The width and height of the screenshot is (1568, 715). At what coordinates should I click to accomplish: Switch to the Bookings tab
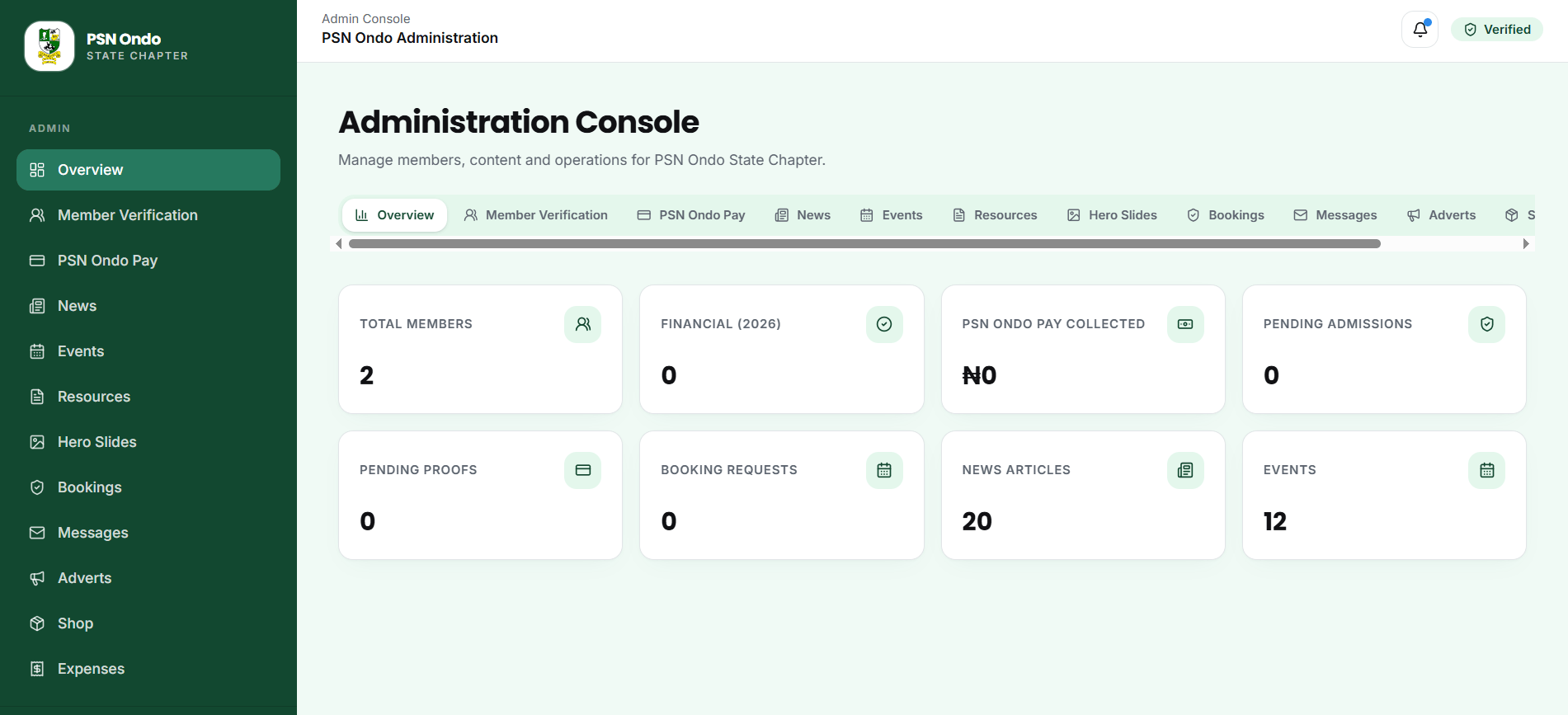click(x=1226, y=215)
